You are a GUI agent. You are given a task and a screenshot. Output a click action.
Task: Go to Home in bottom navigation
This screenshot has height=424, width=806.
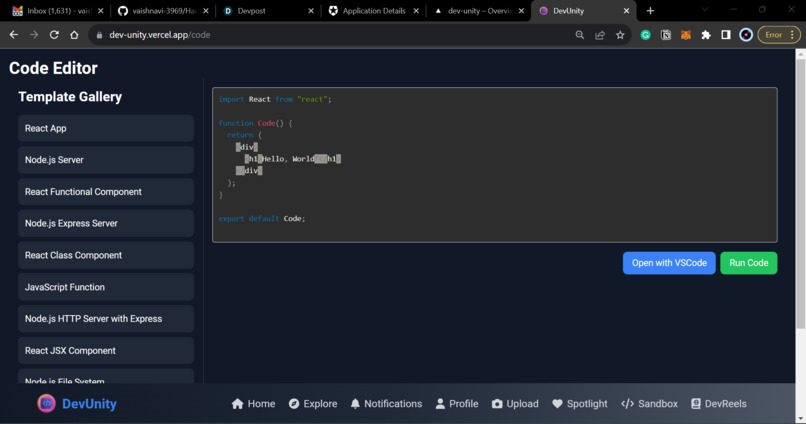pos(253,404)
